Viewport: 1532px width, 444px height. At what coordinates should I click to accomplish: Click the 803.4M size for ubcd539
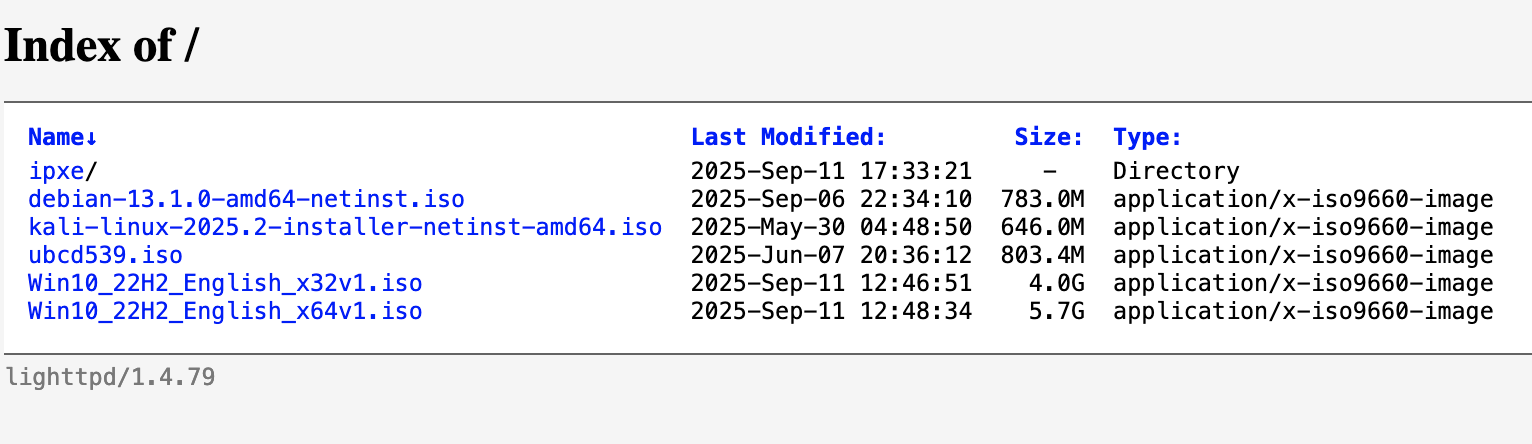click(x=1042, y=255)
